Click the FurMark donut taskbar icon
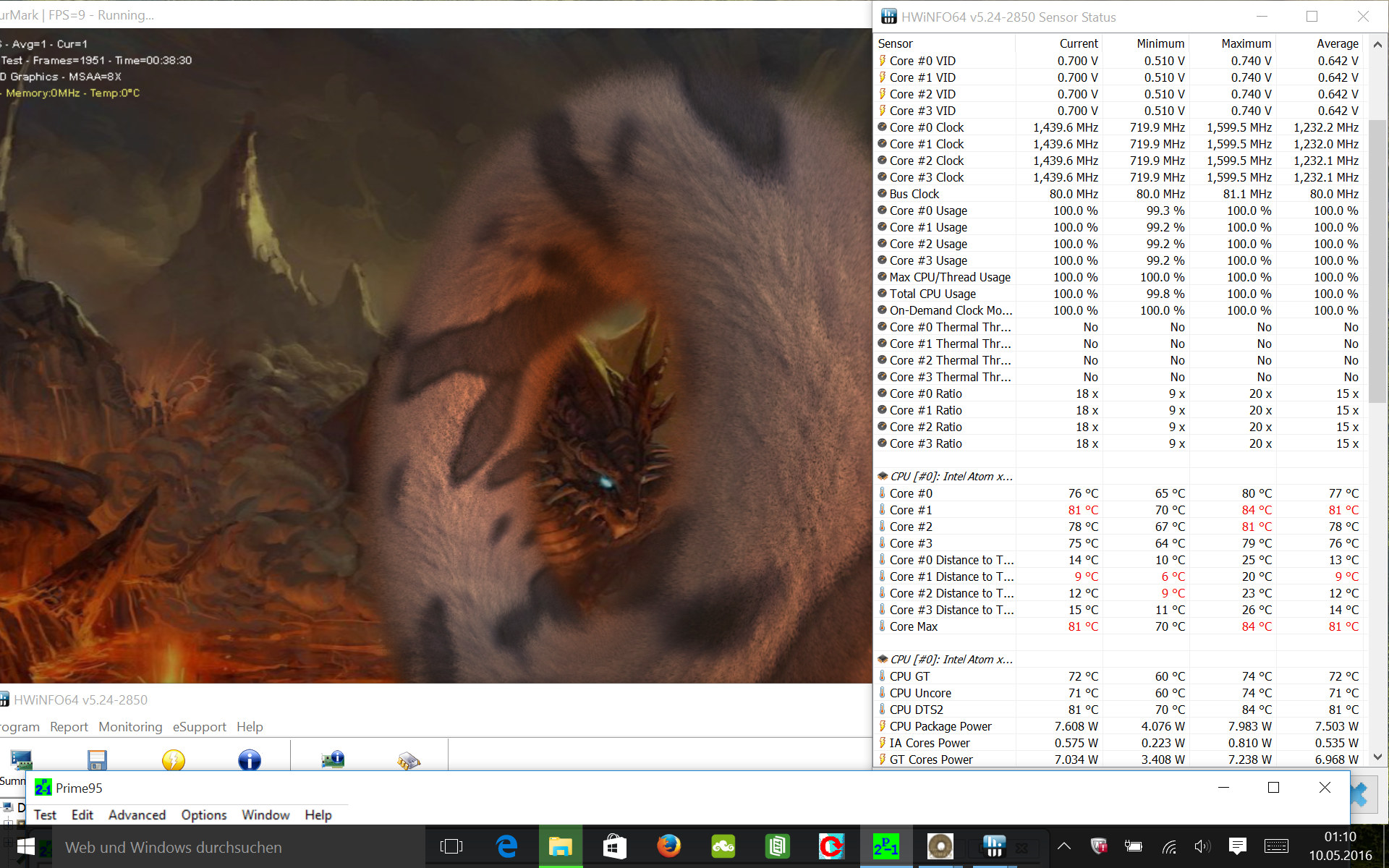 940,846
